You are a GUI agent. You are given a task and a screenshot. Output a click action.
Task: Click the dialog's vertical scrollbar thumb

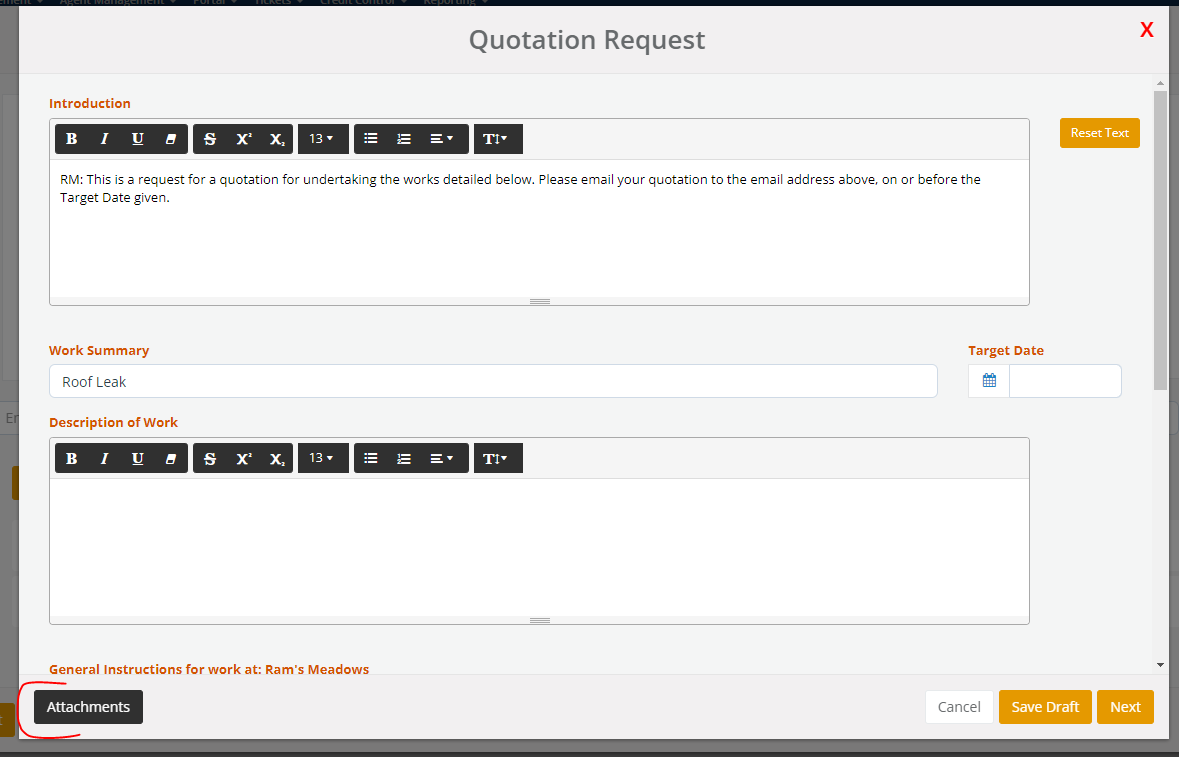coord(1160,241)
